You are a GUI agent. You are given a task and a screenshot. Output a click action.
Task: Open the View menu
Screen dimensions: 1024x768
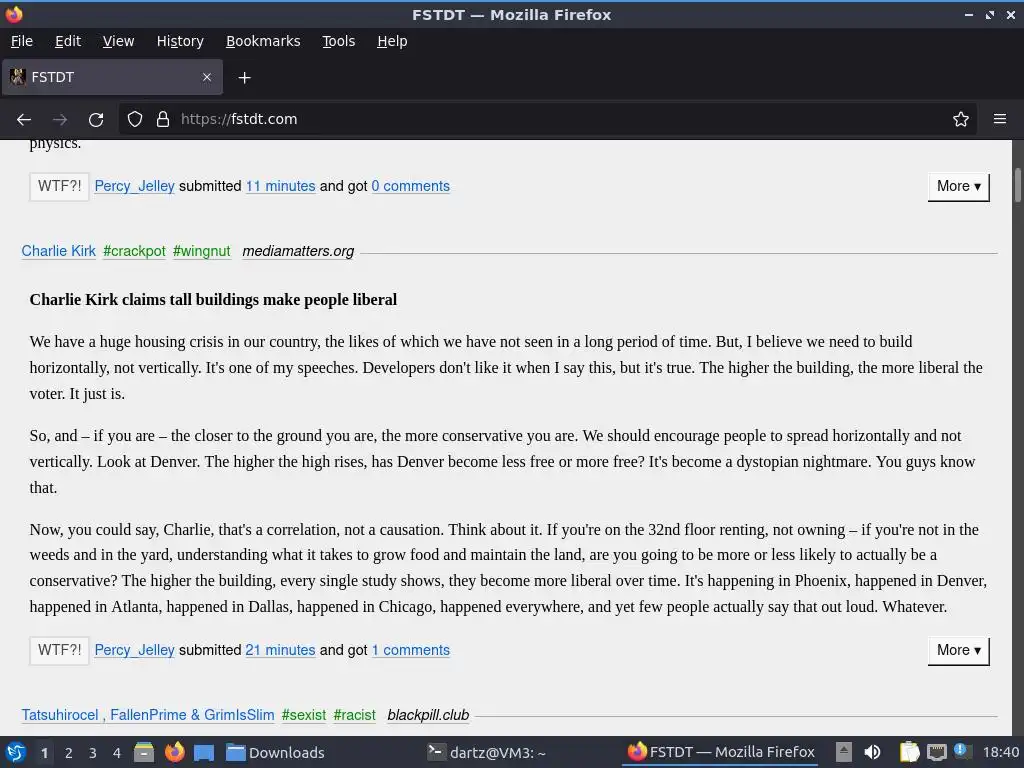pyautogui.click(x=118, y=41)
